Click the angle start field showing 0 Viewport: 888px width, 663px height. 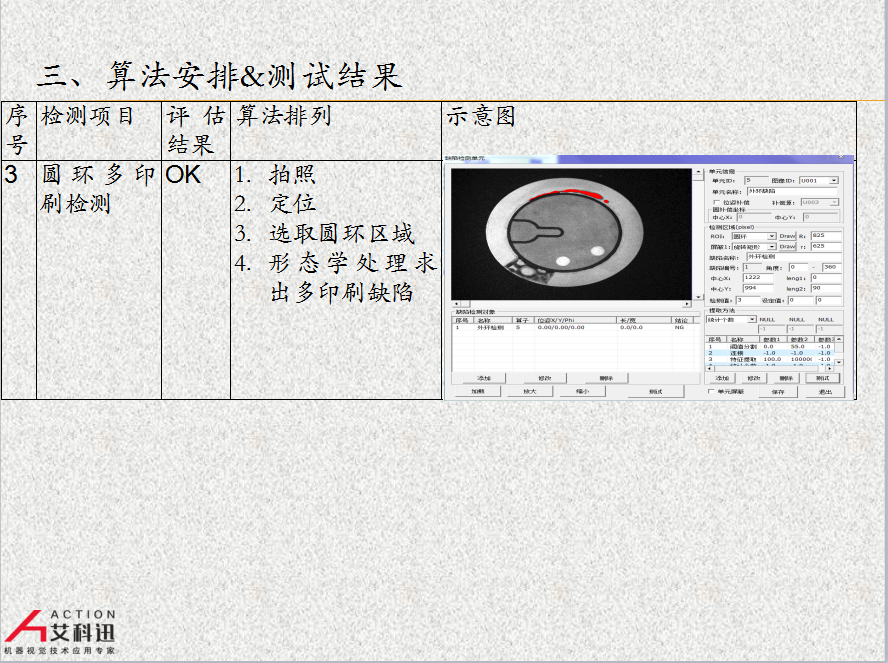(797, 267)
